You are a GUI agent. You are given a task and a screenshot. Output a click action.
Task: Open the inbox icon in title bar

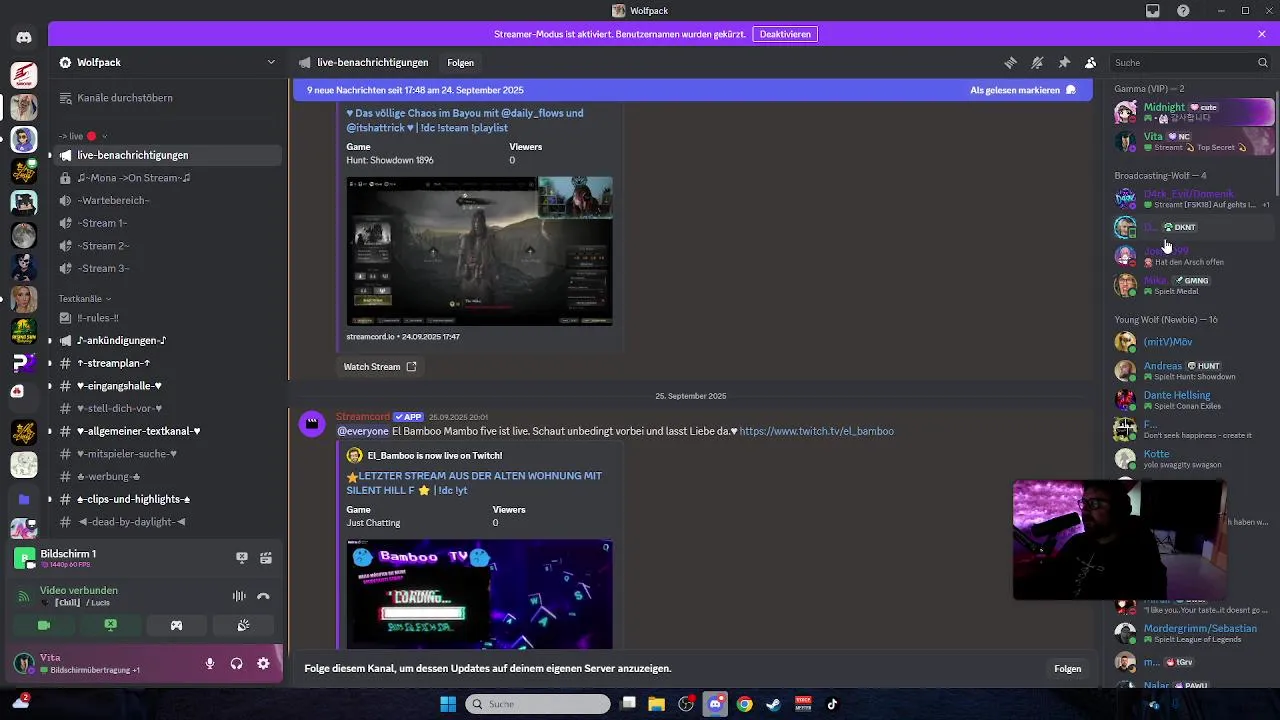coord(1153,11)
